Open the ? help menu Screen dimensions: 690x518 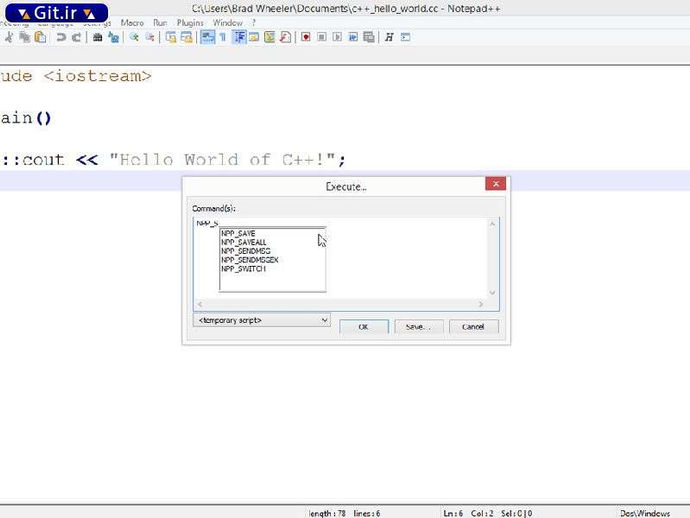tap(254, 22)
